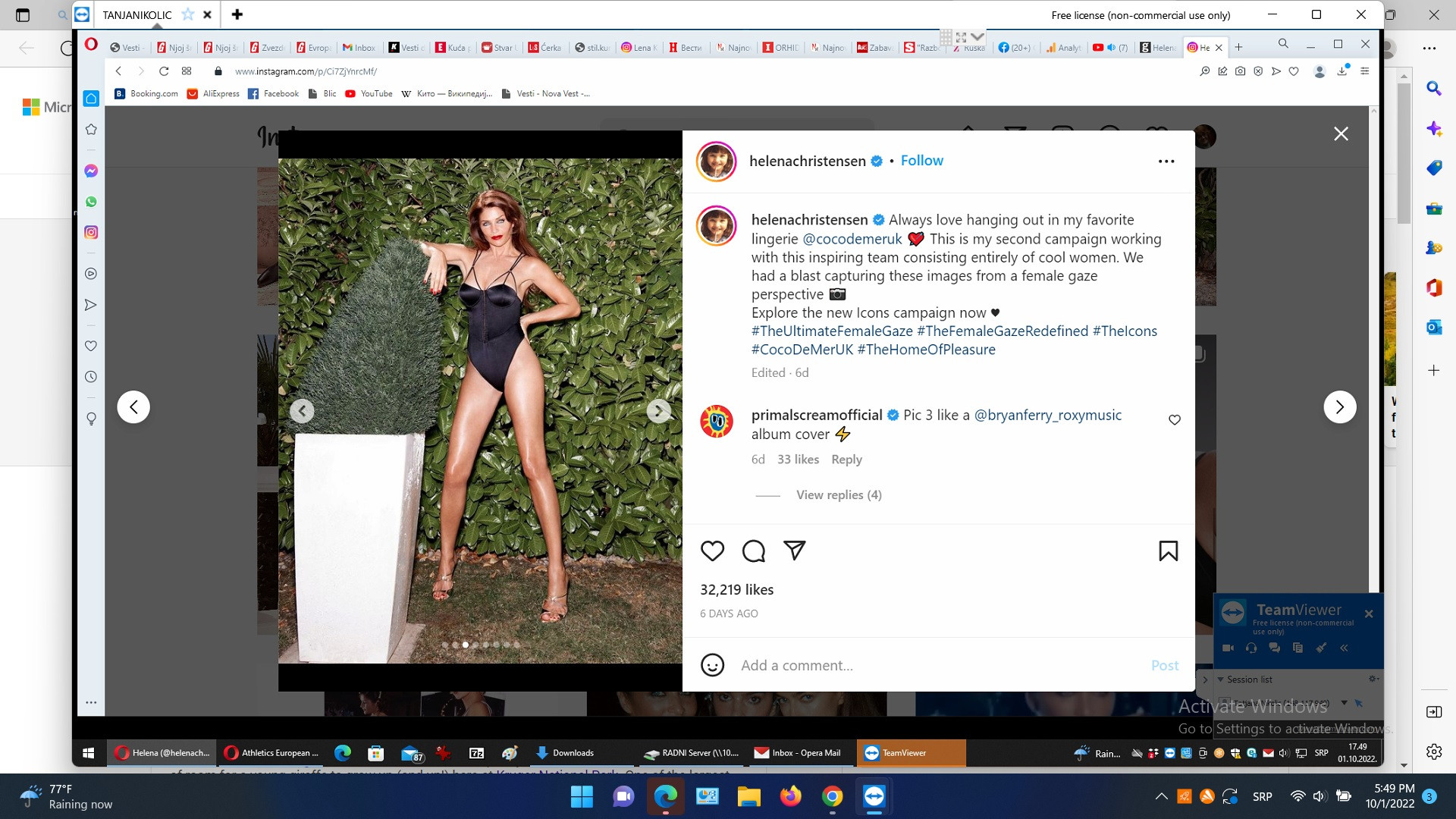The height and width of the screenshot is (819, 1456).
Task: Open Google Chrome from the Windows taskbar
Action: pyautogui.click(x=832, y=796)
